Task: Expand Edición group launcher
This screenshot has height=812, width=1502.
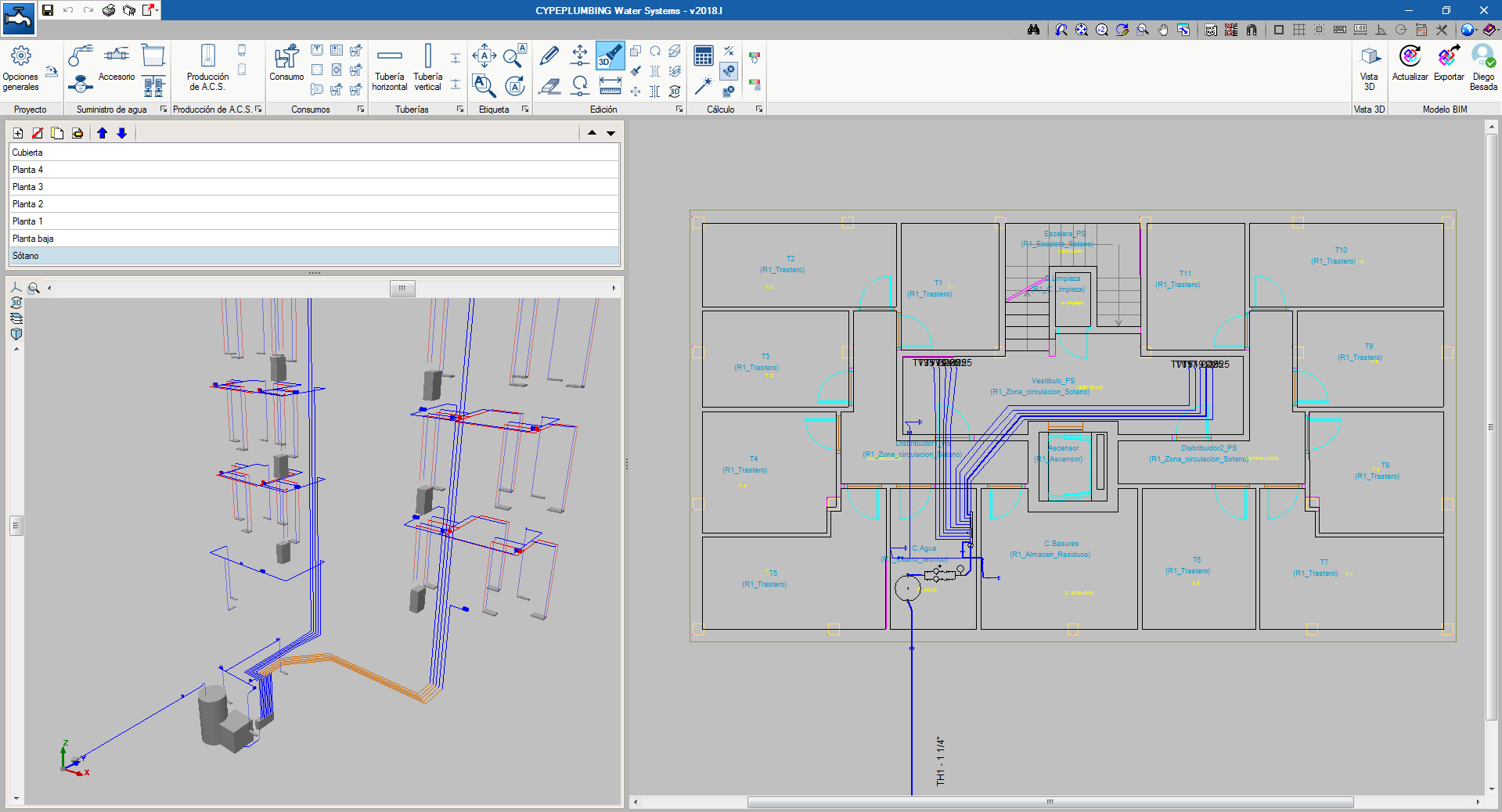Action: tap(679, 109)
